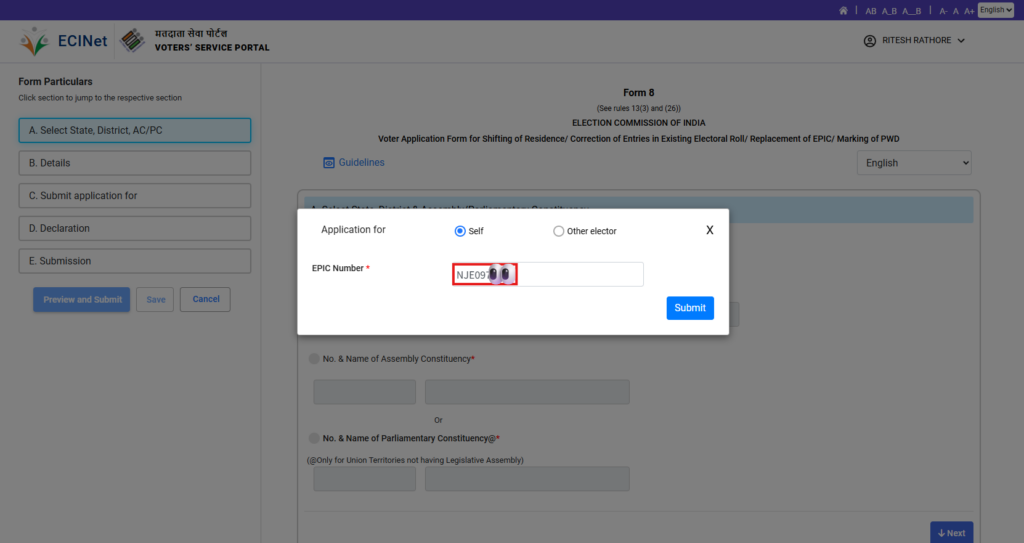Image resolution: width=1024 pixels, height=543 pixels.
Task: Click the Preview and Submit button
Action: pyautogui.click(x=82, y=299)
